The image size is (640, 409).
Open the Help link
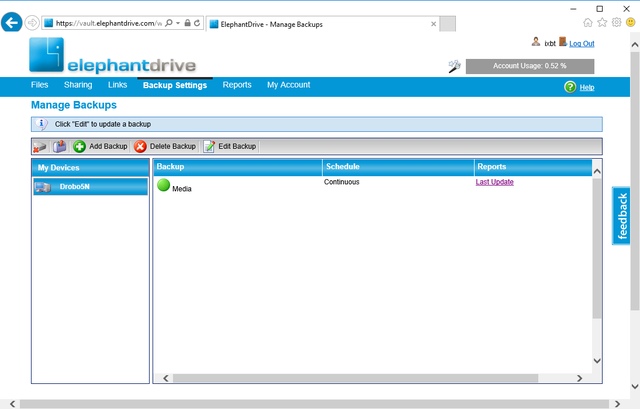tap(587, 87)
